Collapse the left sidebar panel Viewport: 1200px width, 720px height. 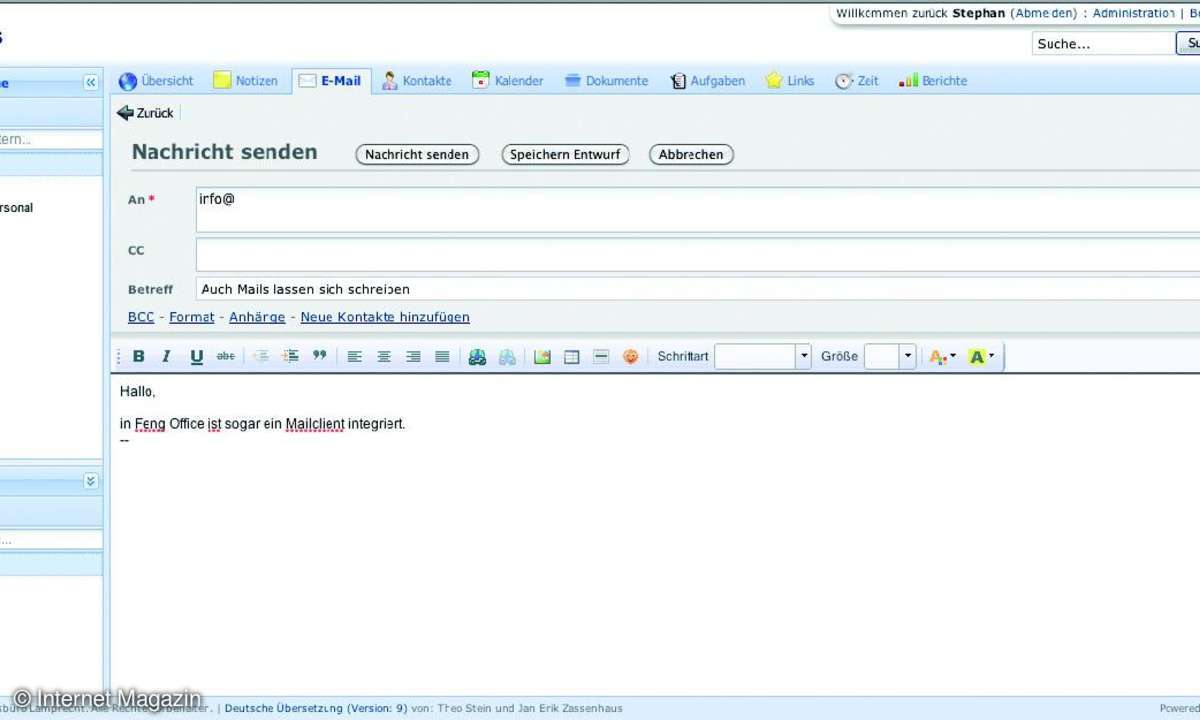[x=91, y=83]
